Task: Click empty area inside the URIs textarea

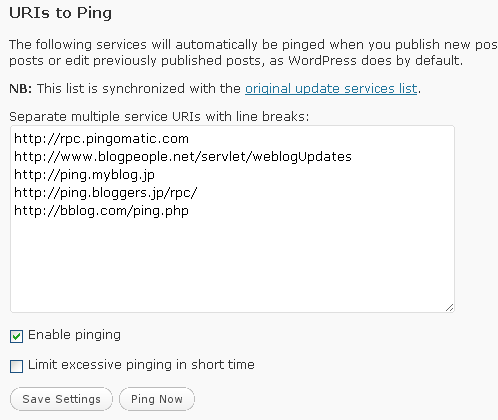Action: pyautogui.click(x=232, y=263)
